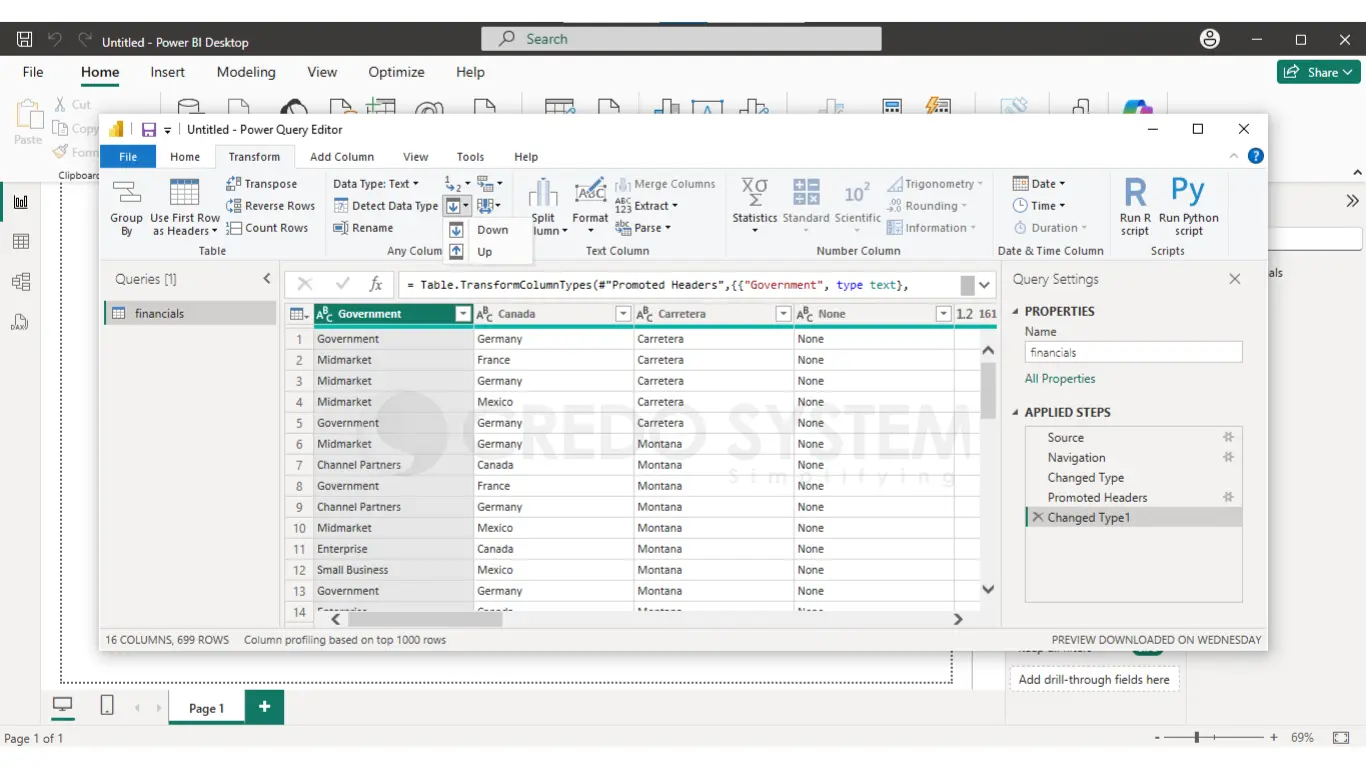Open the Modeling tab in Power BI Desktop

pyautogui.click(x=246, y=72)
